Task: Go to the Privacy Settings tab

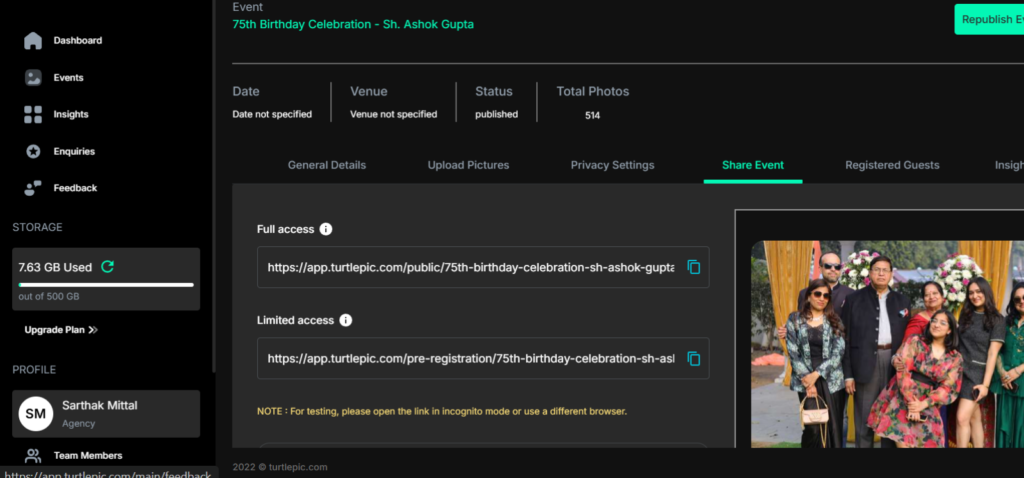Action: click(612, 165)
